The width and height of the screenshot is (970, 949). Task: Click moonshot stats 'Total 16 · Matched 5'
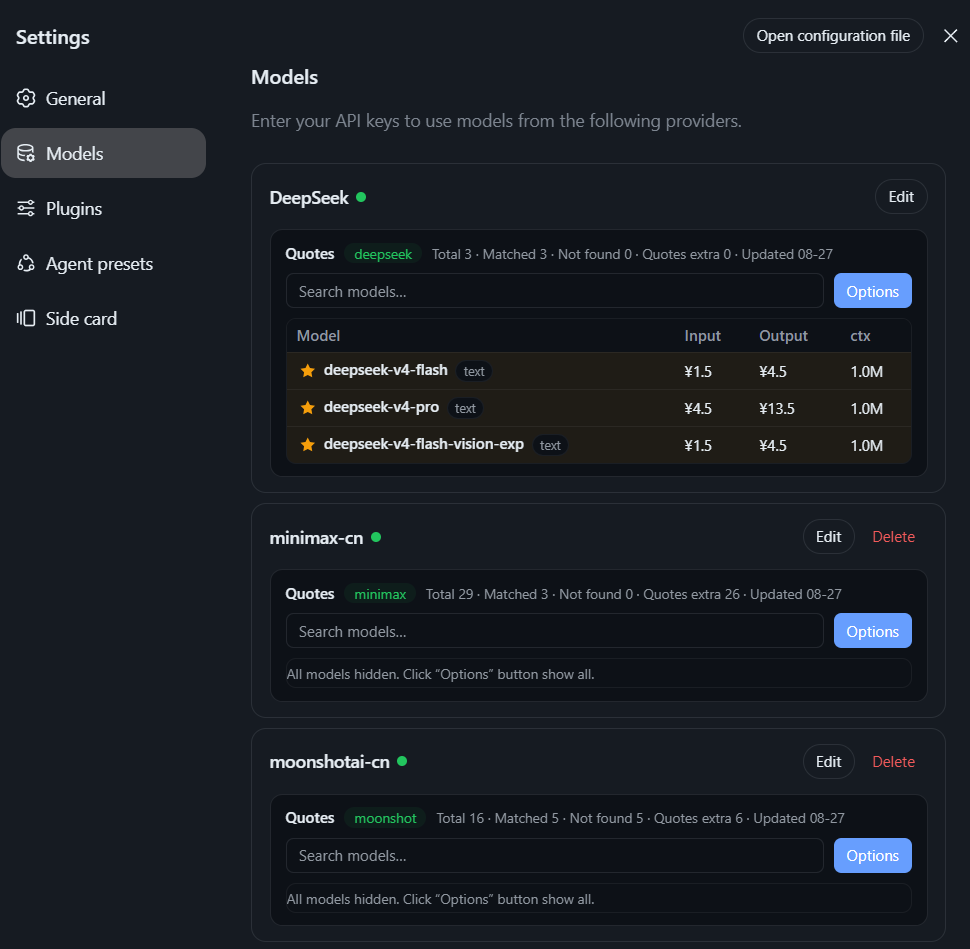coord(497,818)
